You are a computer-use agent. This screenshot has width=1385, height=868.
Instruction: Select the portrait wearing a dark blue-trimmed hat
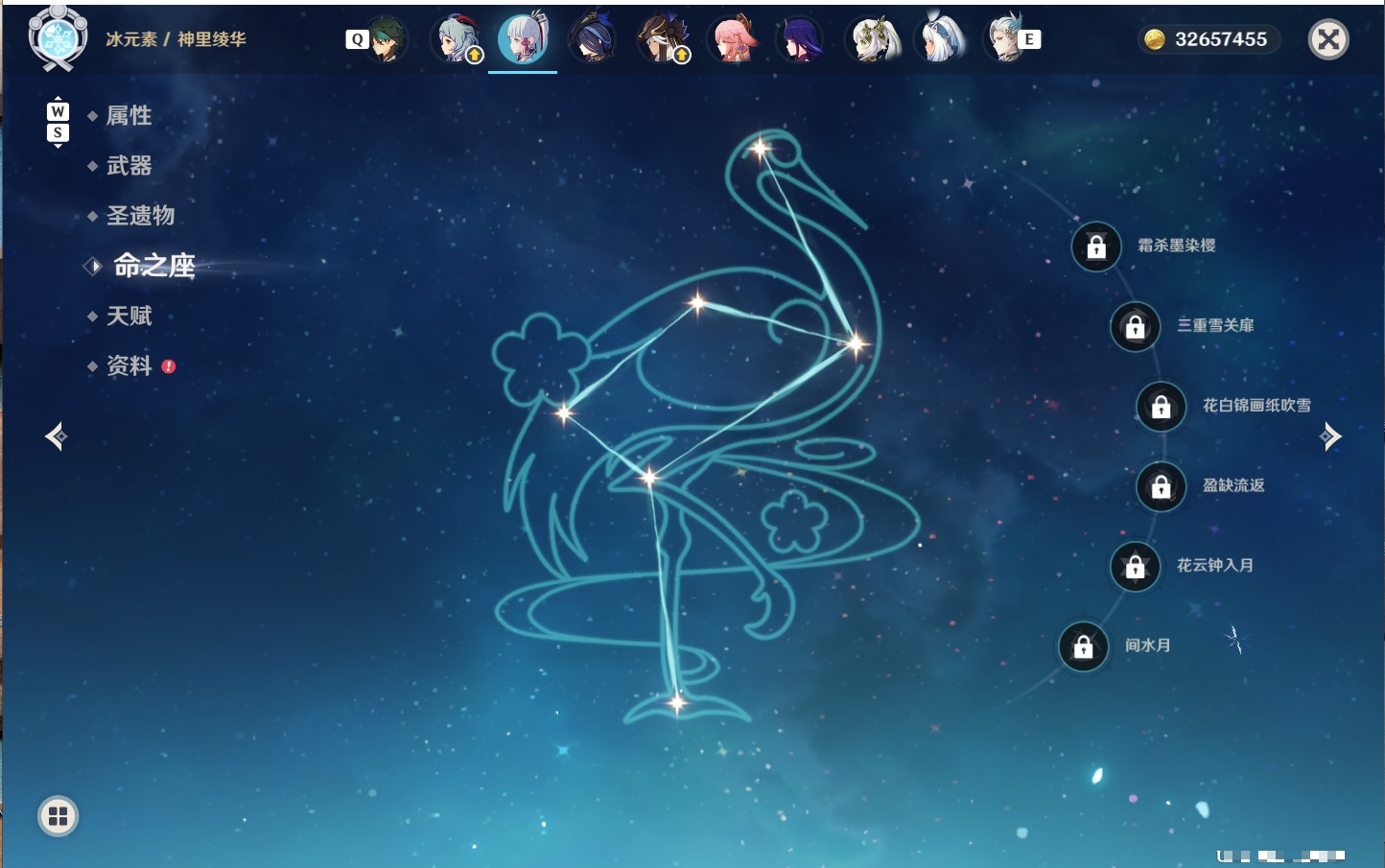coord(593,39)
